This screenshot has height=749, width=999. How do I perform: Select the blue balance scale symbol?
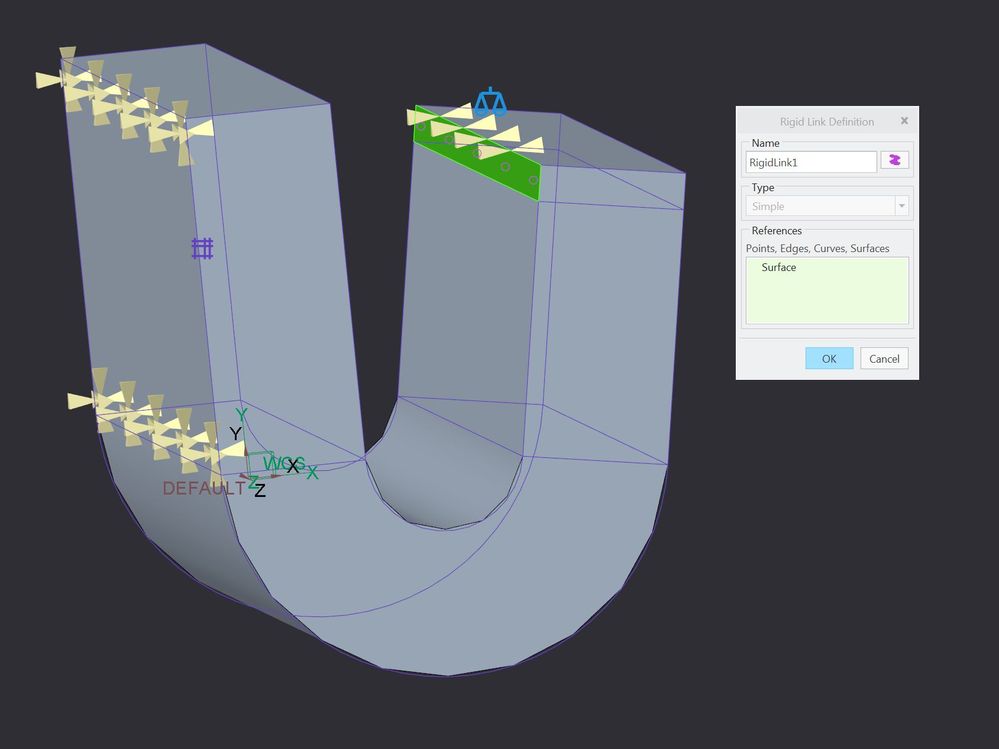[490, 101]
